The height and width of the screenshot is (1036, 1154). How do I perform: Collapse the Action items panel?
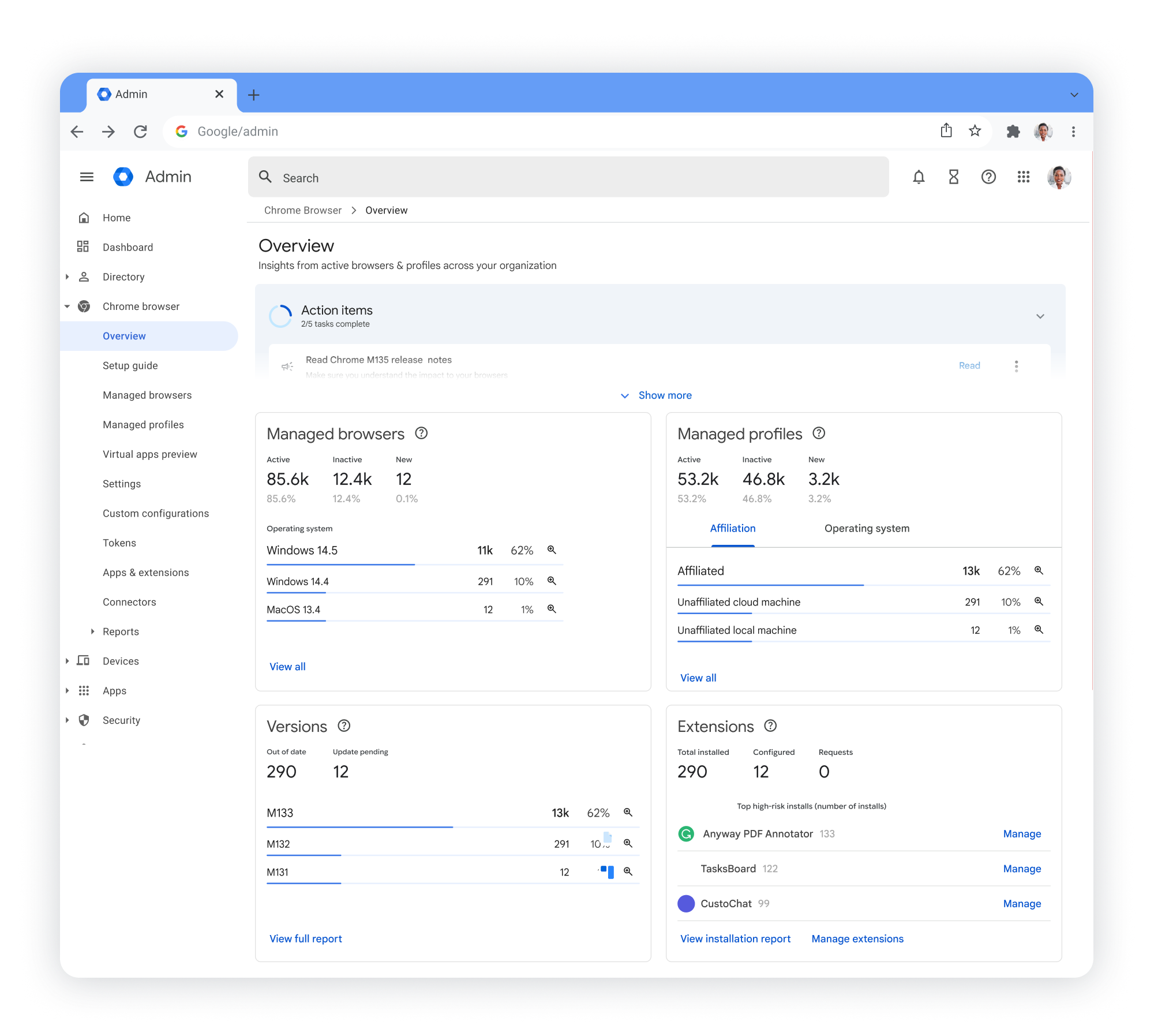click(x=1040, y=316)
